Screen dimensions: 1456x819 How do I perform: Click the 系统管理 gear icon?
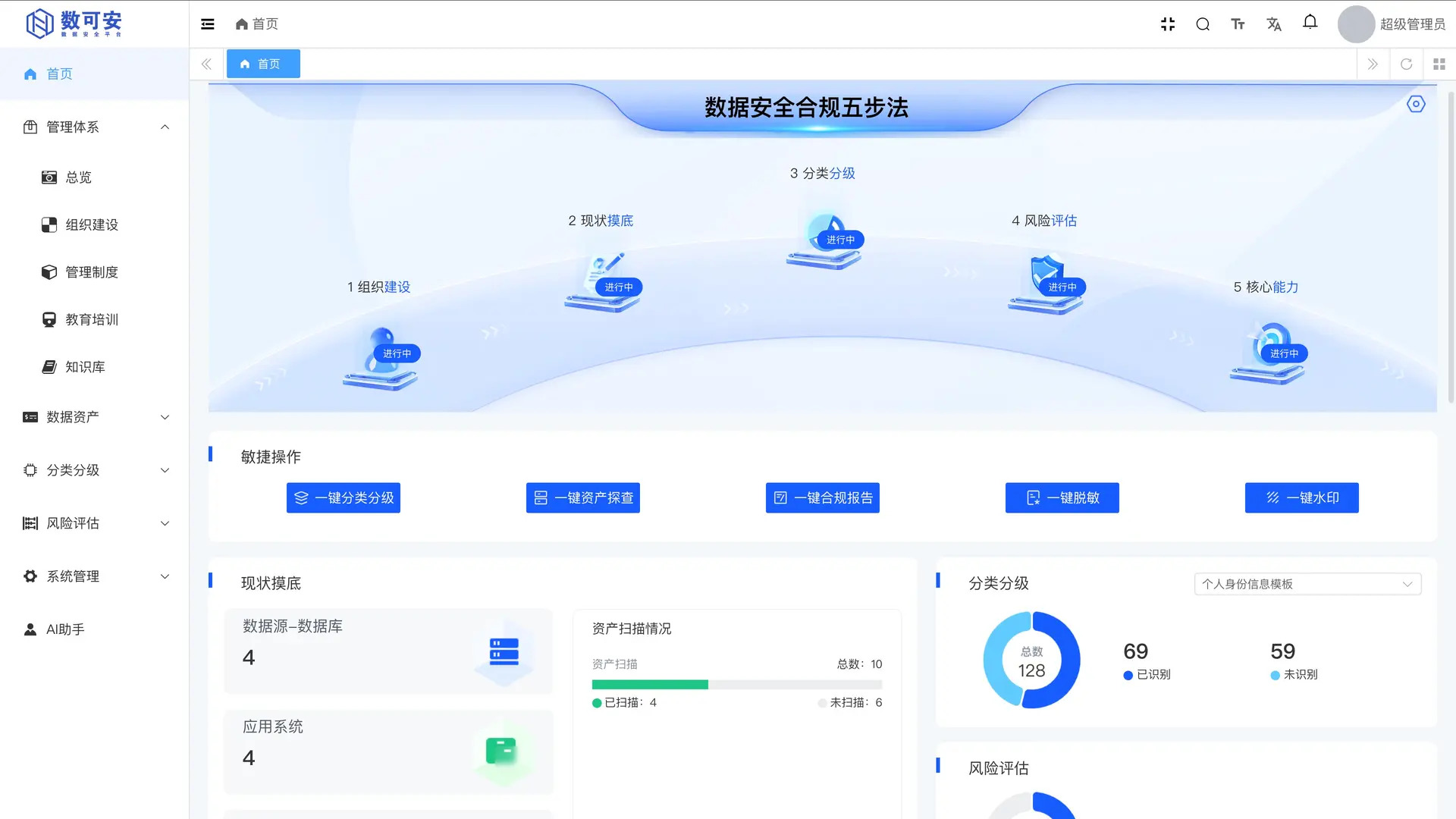[30, 576]
